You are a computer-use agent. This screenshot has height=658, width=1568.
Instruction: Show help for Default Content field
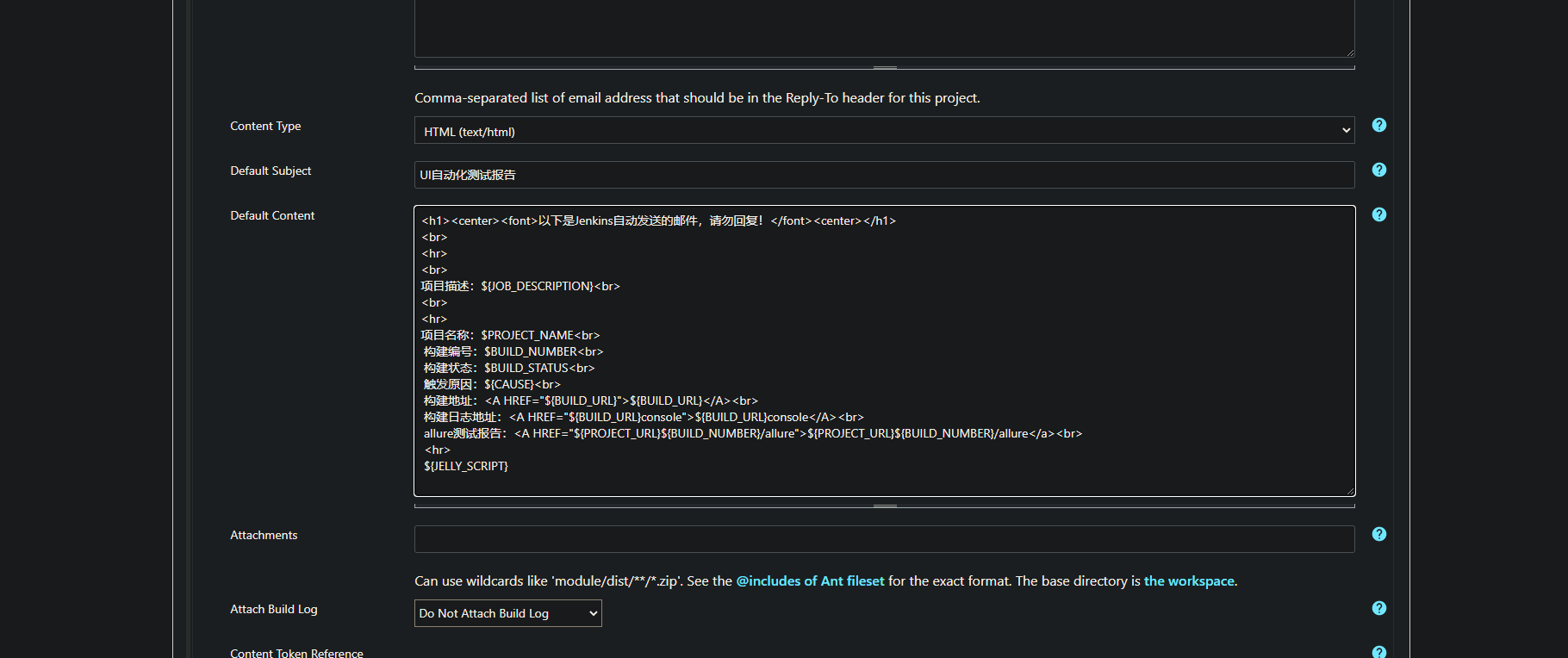[x=1379, y=214]
